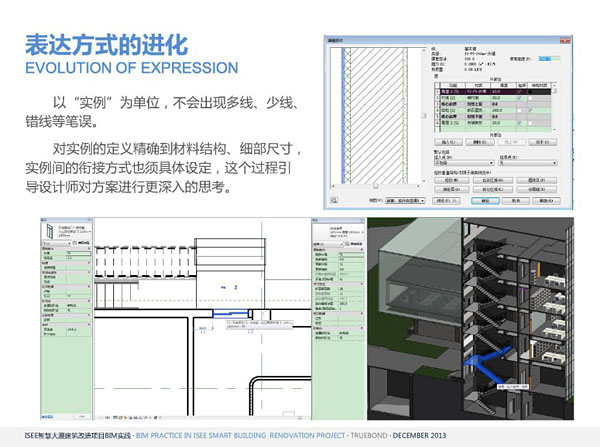600x447 pixels.
Task: Select the blue highlighted stair in the 3D section
Action: 486,364
